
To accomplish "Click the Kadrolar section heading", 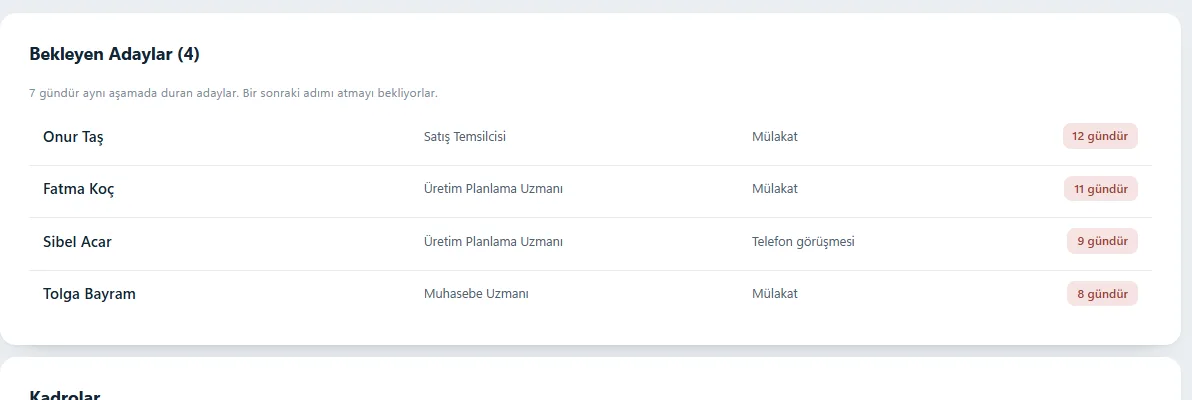I will click(65, 395).
